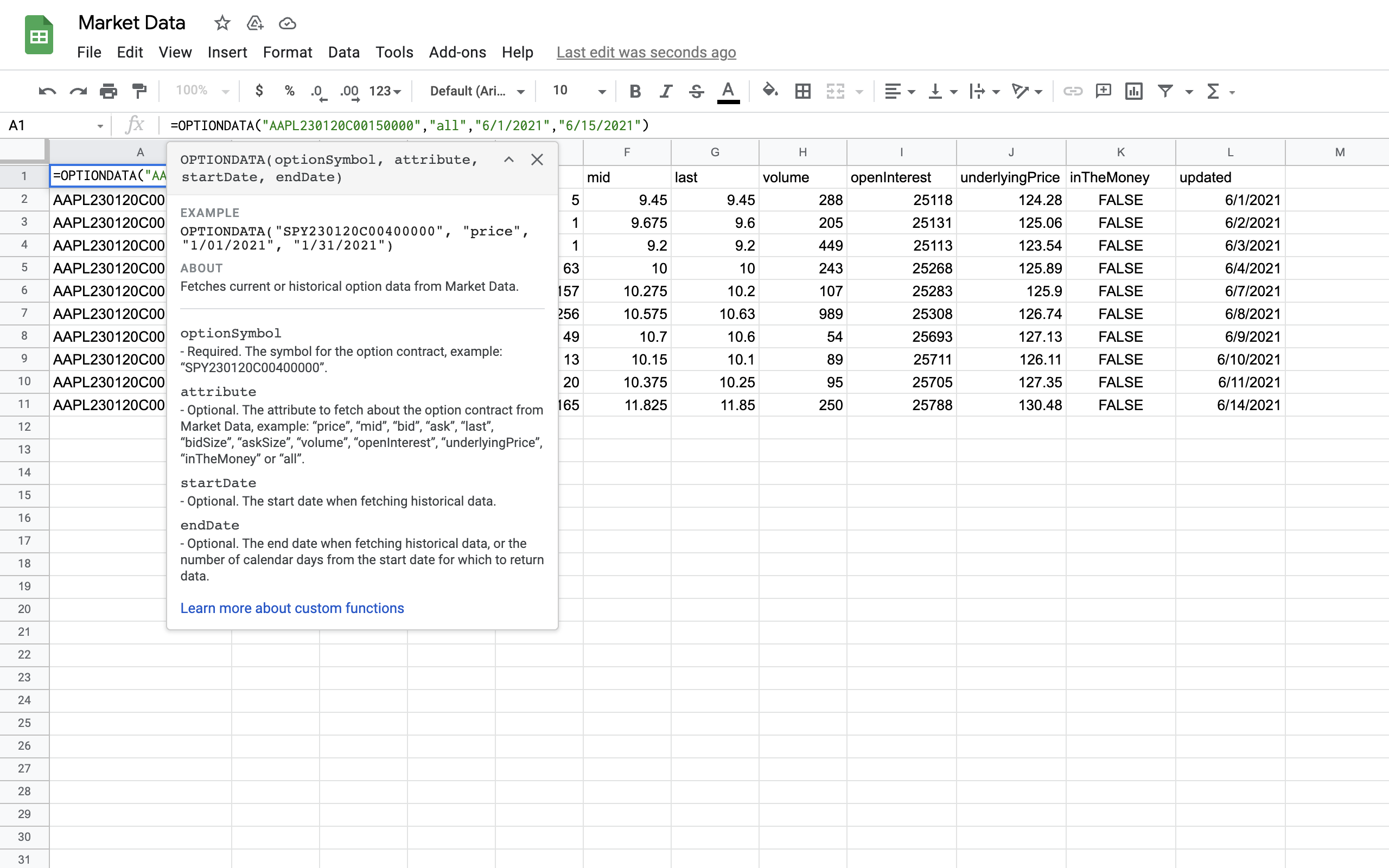The height and width of the screenshot is (868, 1389).
Task: Open the borders tool
Action: coord(802,91)
